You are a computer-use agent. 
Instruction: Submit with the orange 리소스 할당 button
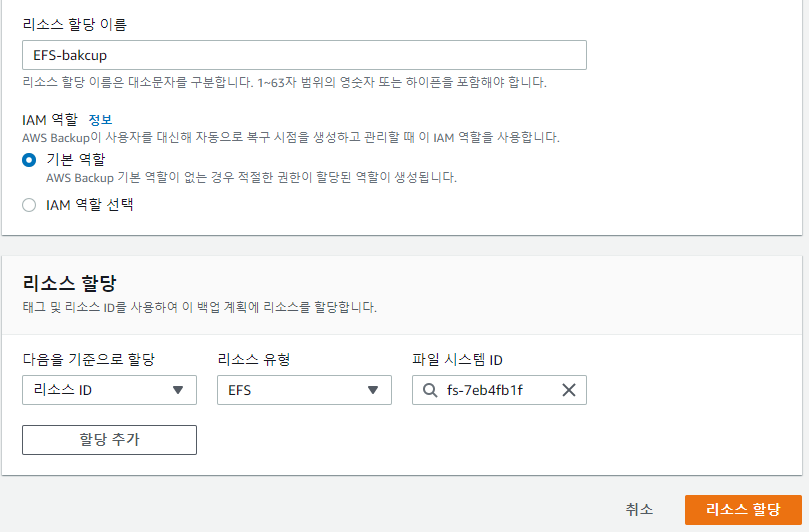743,509
